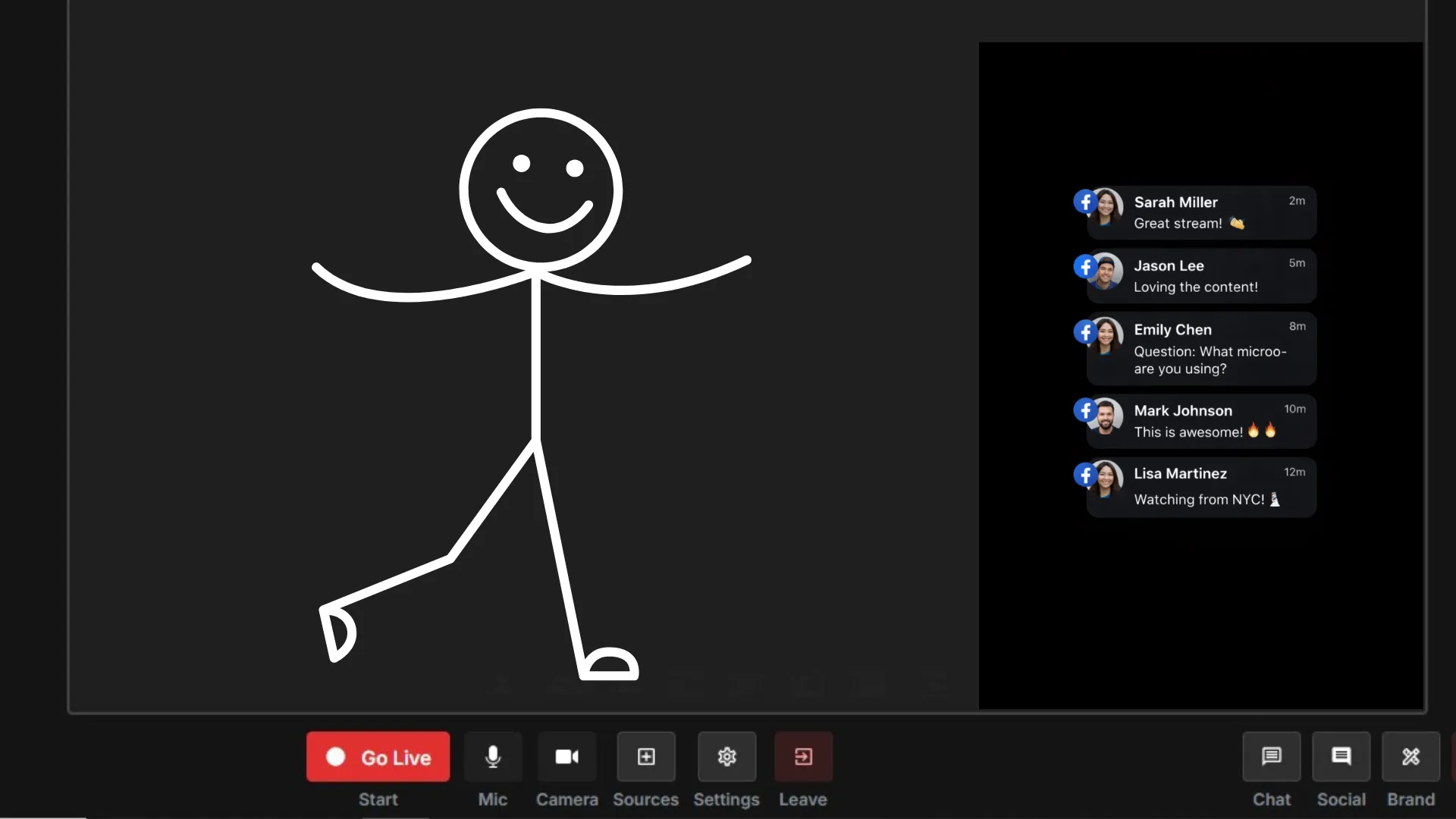
Task: Click the 'Social' label text
Action: pos(1341,799)
